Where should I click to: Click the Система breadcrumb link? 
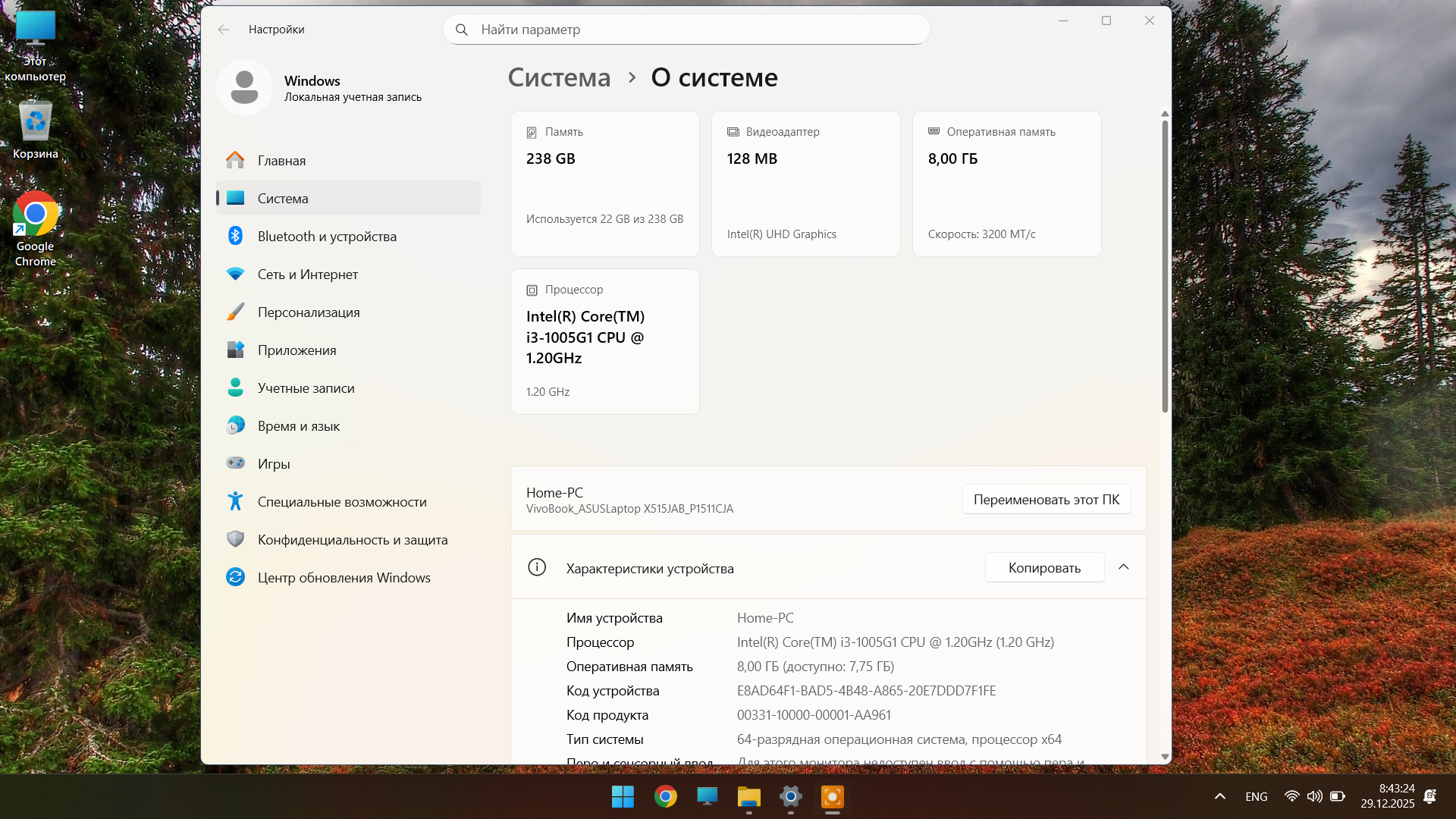[x=559, y=77]
